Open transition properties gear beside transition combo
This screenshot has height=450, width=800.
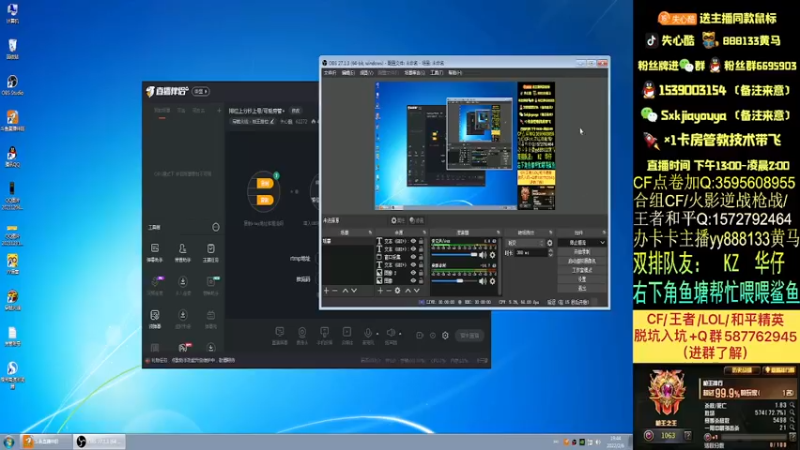point(549,243)
